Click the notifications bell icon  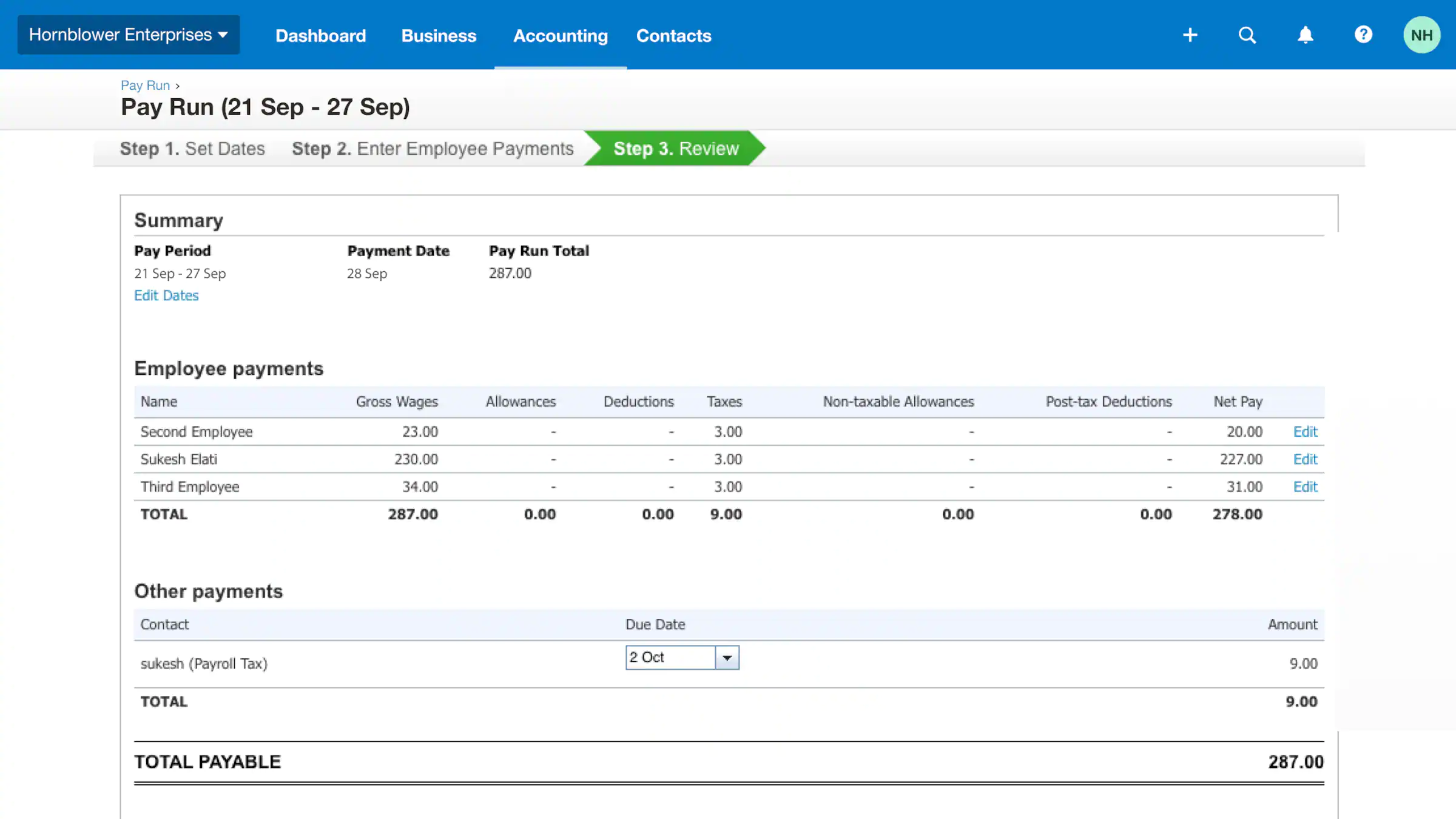click(1305, 34)
